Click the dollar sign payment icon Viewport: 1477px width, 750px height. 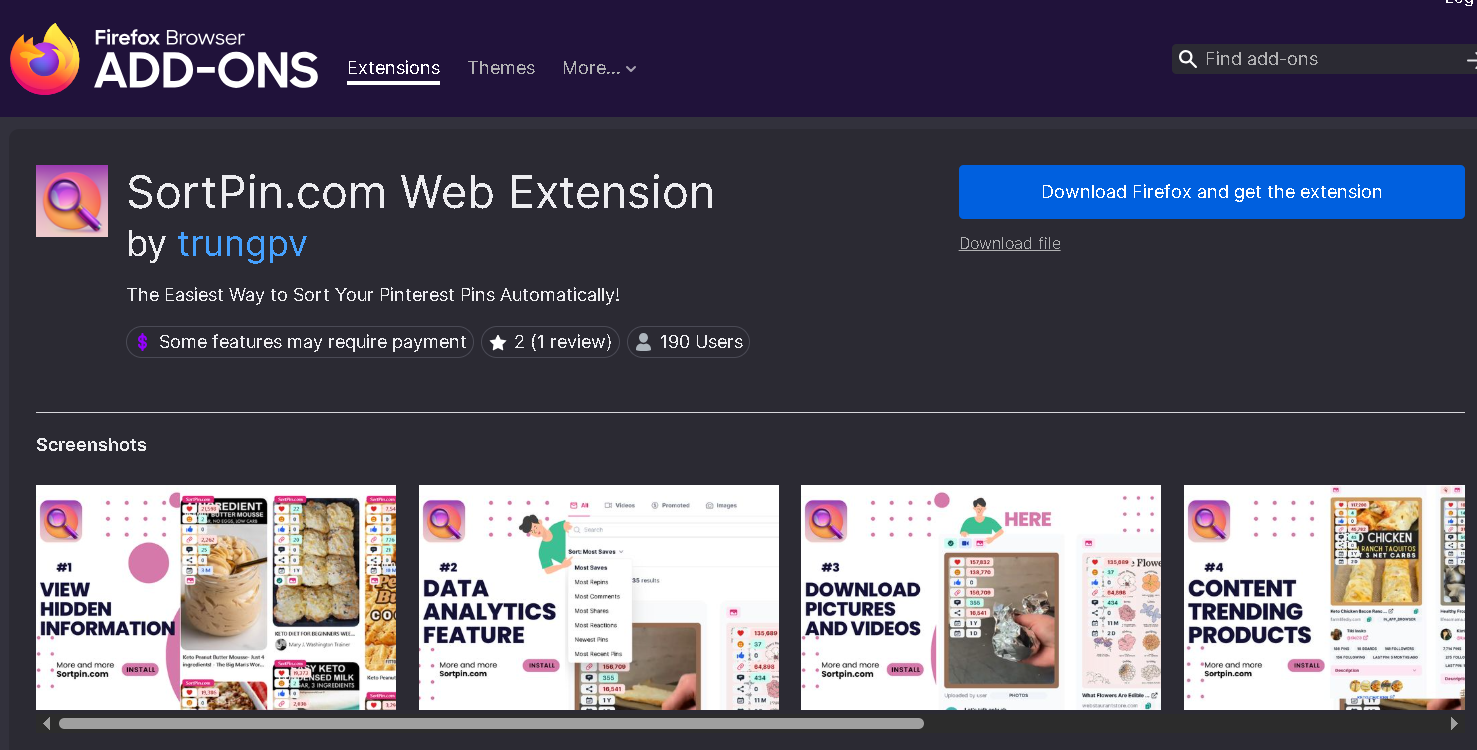[142, 342]
